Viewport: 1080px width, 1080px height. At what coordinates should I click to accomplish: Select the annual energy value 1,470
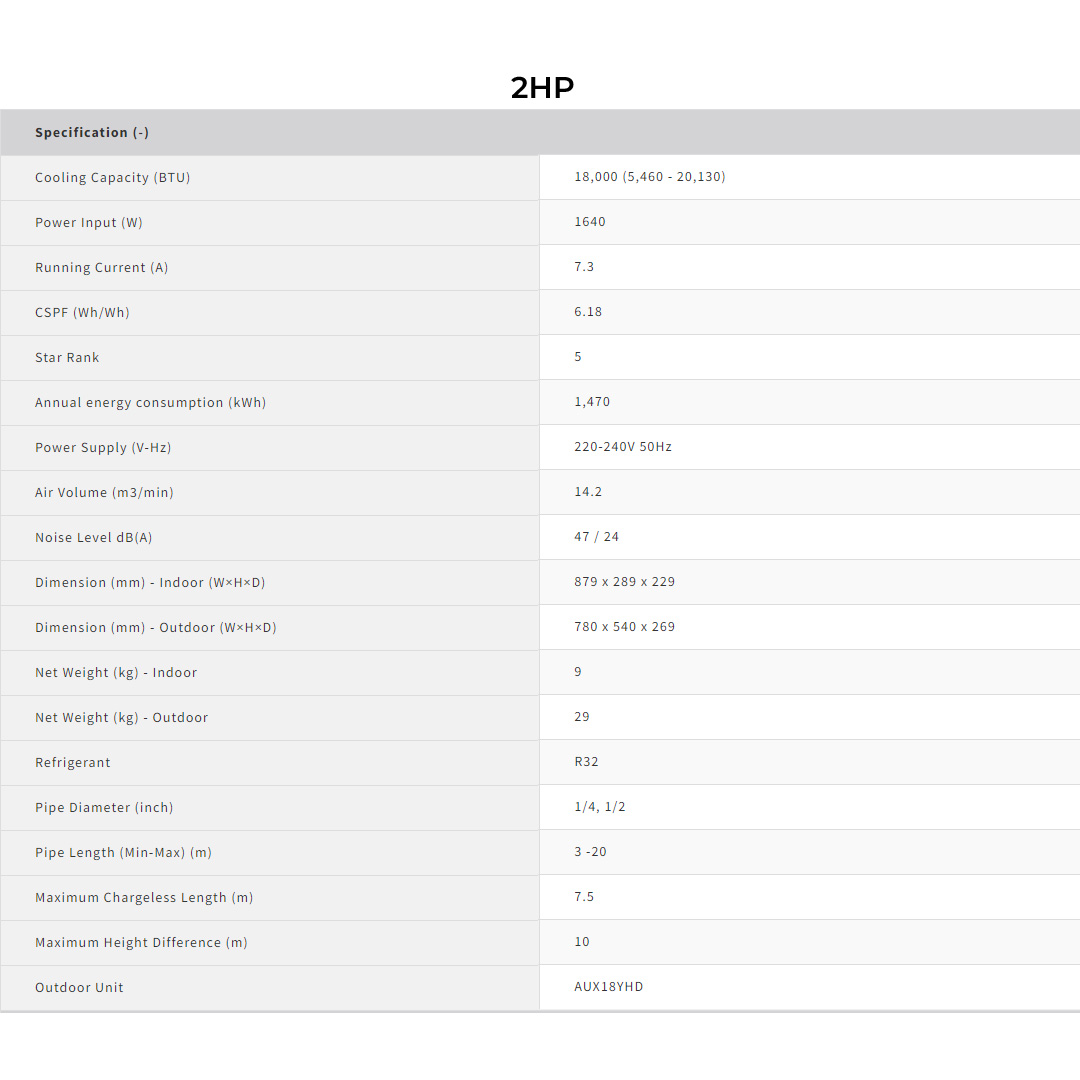pyautogui.click(x=592, y=402)
